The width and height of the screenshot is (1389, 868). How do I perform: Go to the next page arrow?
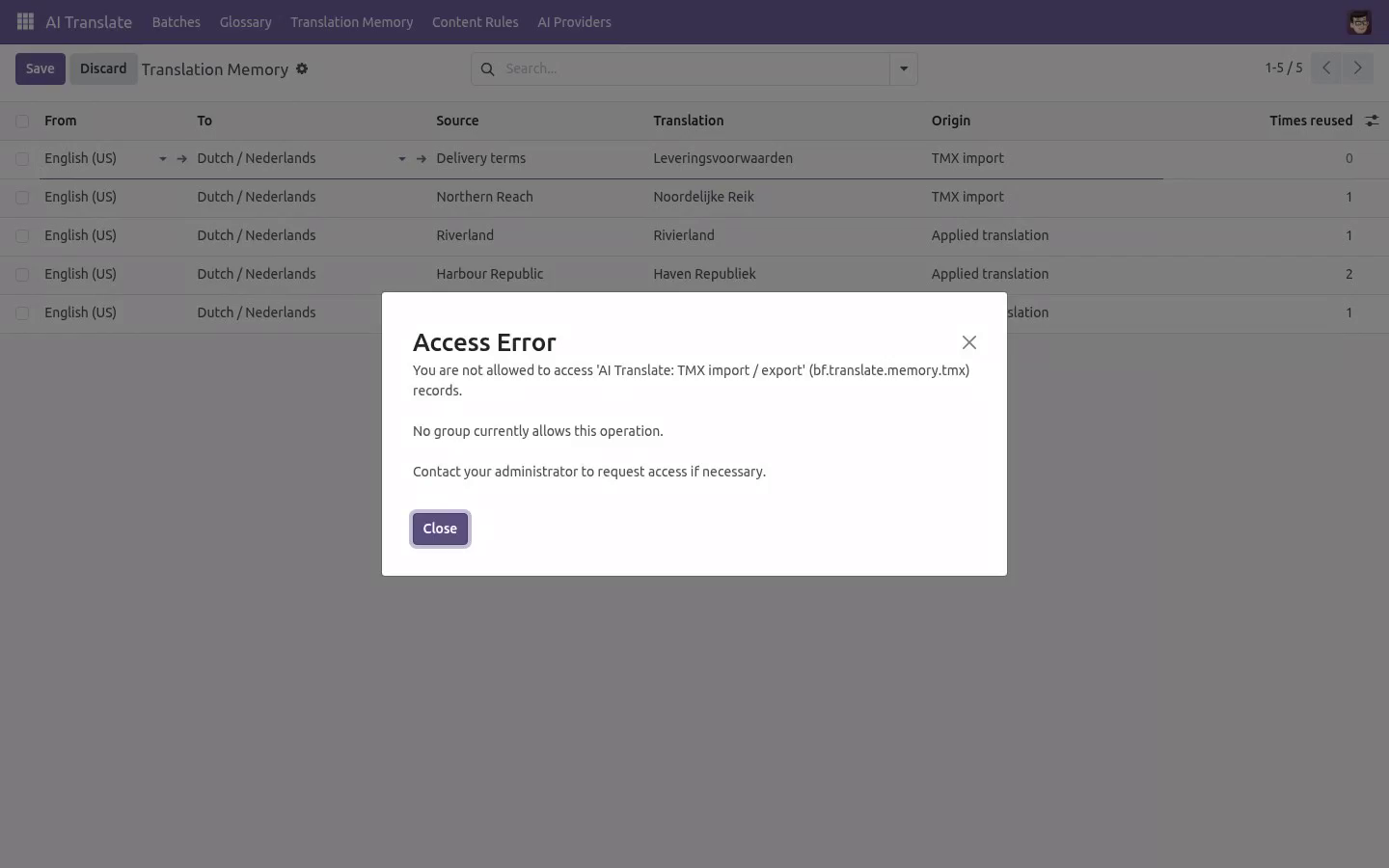(x=1357, y=68)
